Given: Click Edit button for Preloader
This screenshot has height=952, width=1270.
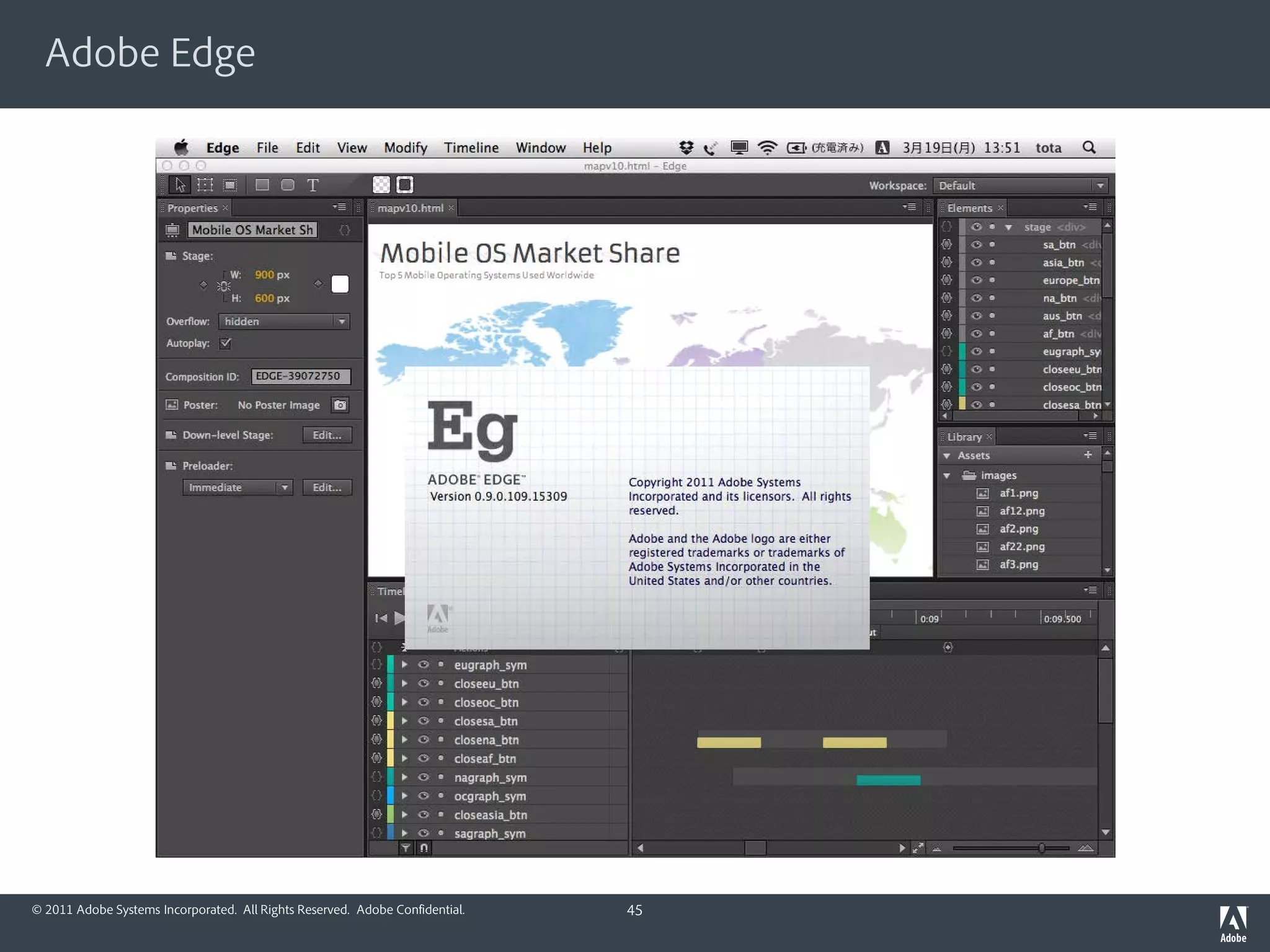Looking at the screenshot, I should pyautogui.click(x=327, y=487).
